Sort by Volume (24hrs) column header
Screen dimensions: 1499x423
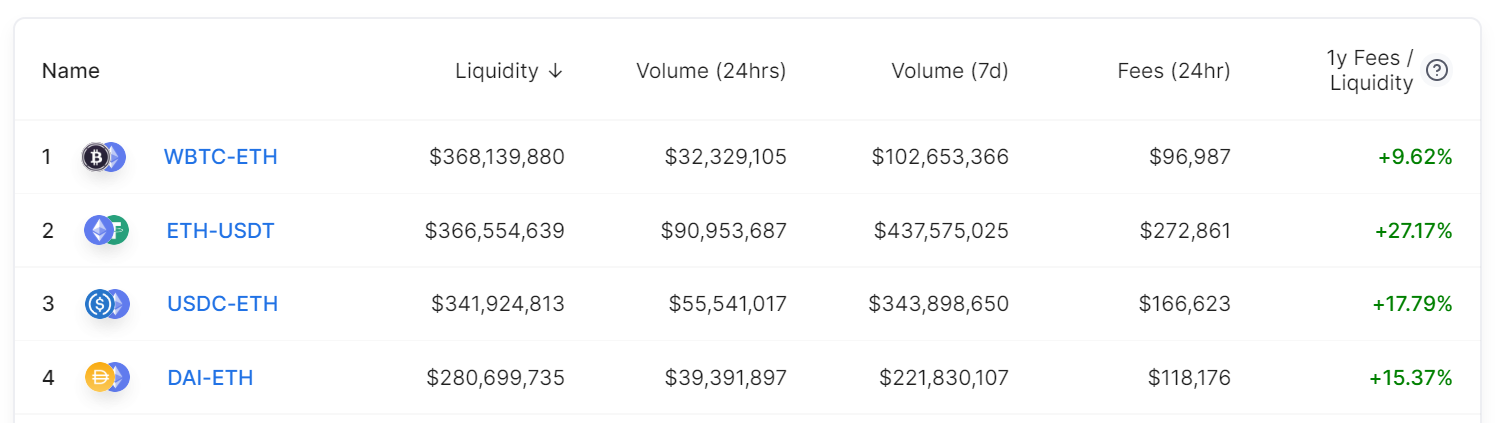(711, 71)
